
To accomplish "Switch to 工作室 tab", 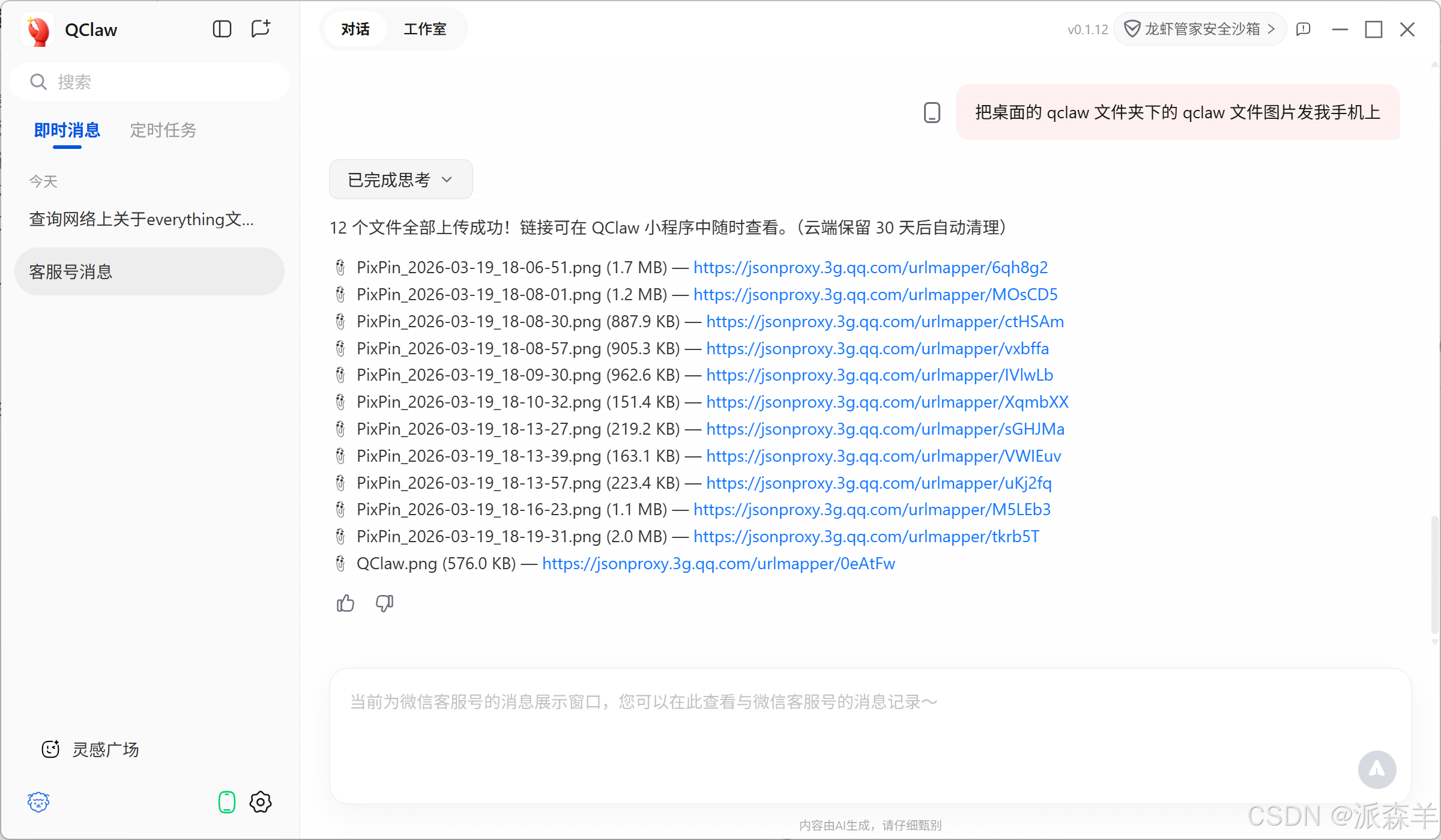I will pos(424,29).
